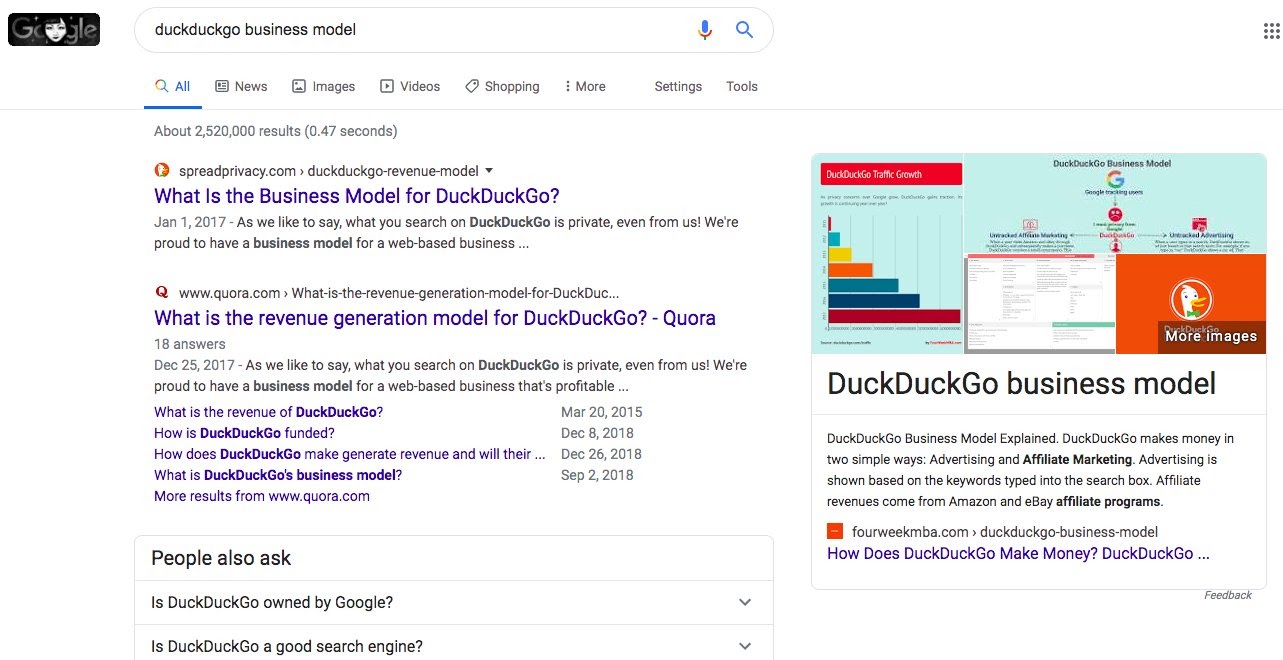Viewport: 1283px width, 660px height.
Task: Open the Tools search options
Action: point(741,87)
